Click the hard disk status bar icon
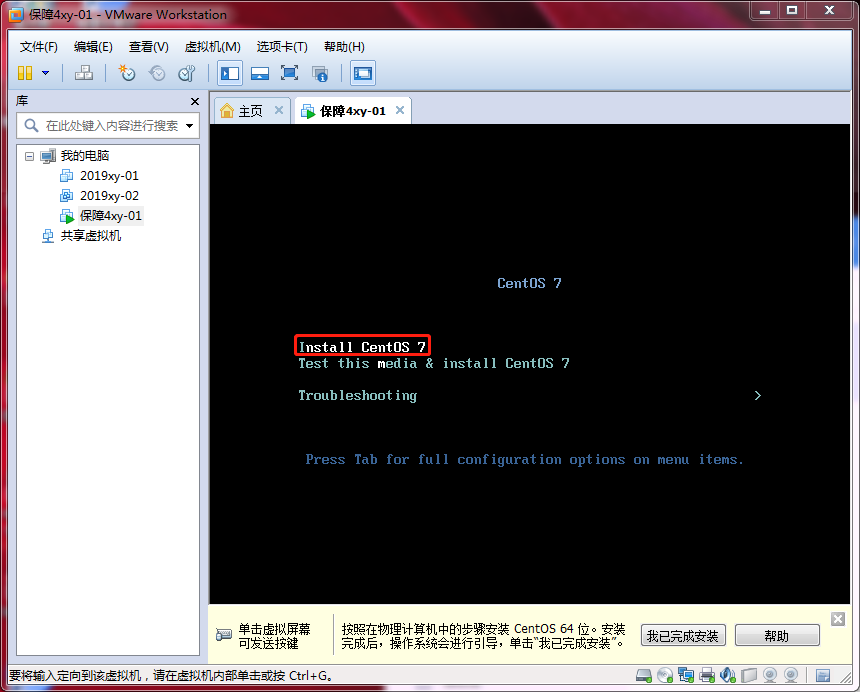860x692 pixels. [x=644, y=675]
